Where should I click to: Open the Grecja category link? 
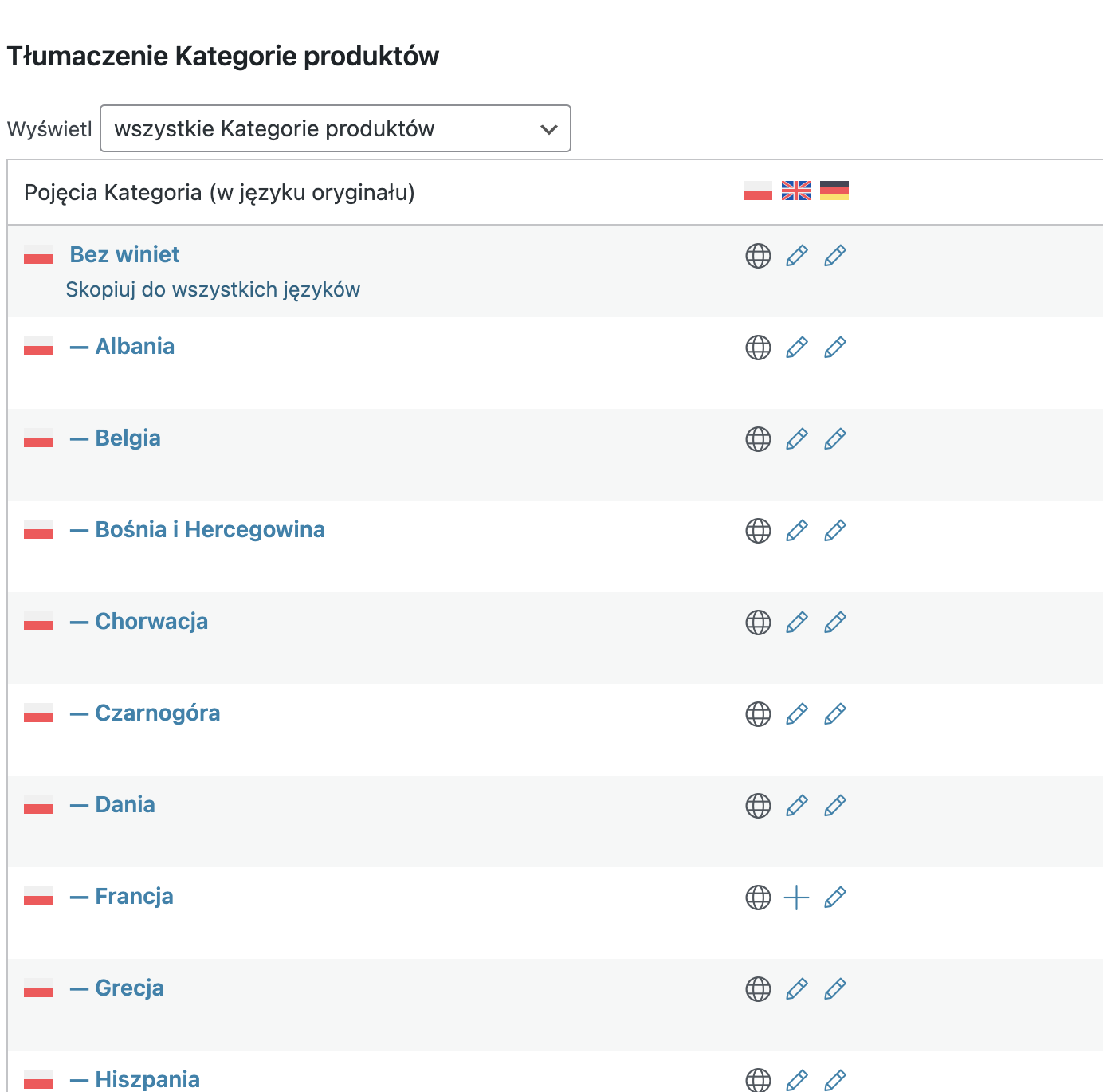click(129, 988)
